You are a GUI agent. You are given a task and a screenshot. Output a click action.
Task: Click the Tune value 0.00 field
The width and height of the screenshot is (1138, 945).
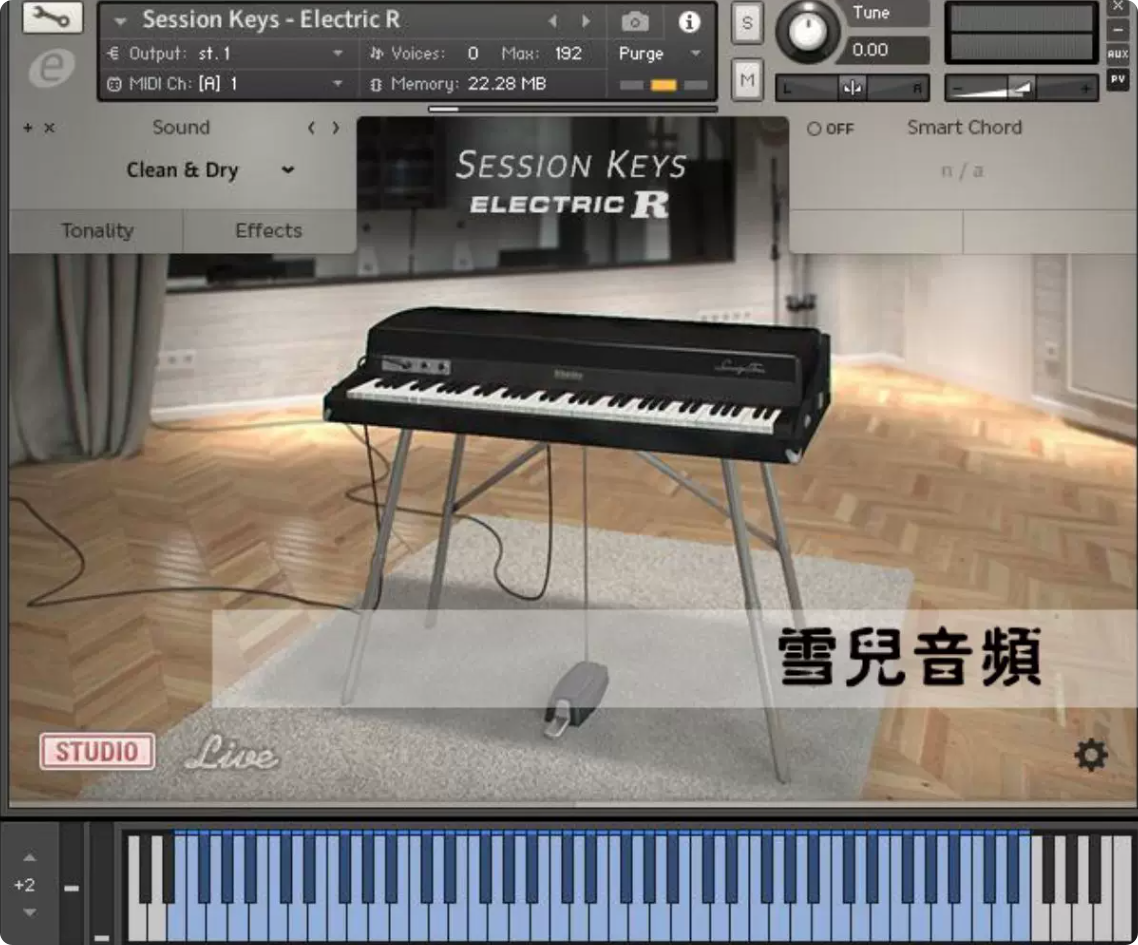[887, 50]
